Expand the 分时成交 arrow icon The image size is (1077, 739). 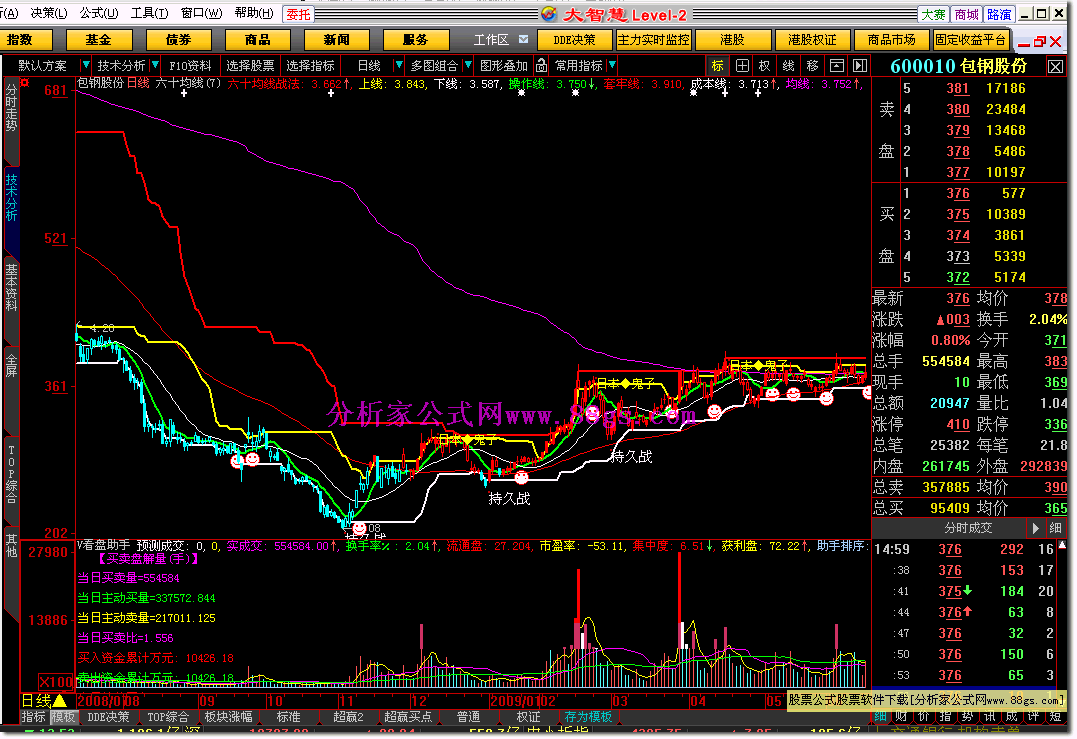tap(1036, 528)
